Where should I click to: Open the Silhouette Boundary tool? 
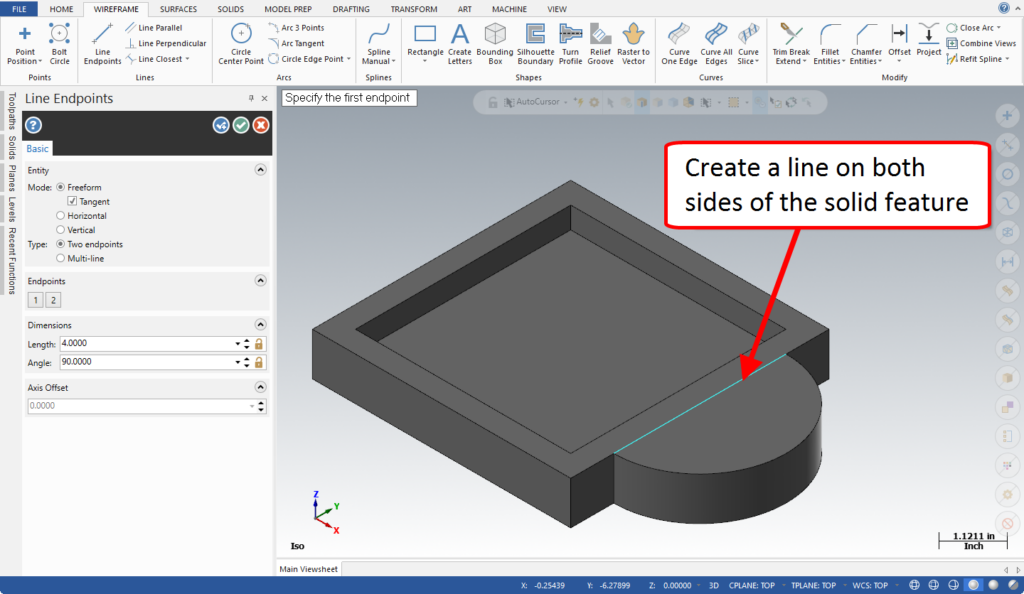(x=535, y=44)
